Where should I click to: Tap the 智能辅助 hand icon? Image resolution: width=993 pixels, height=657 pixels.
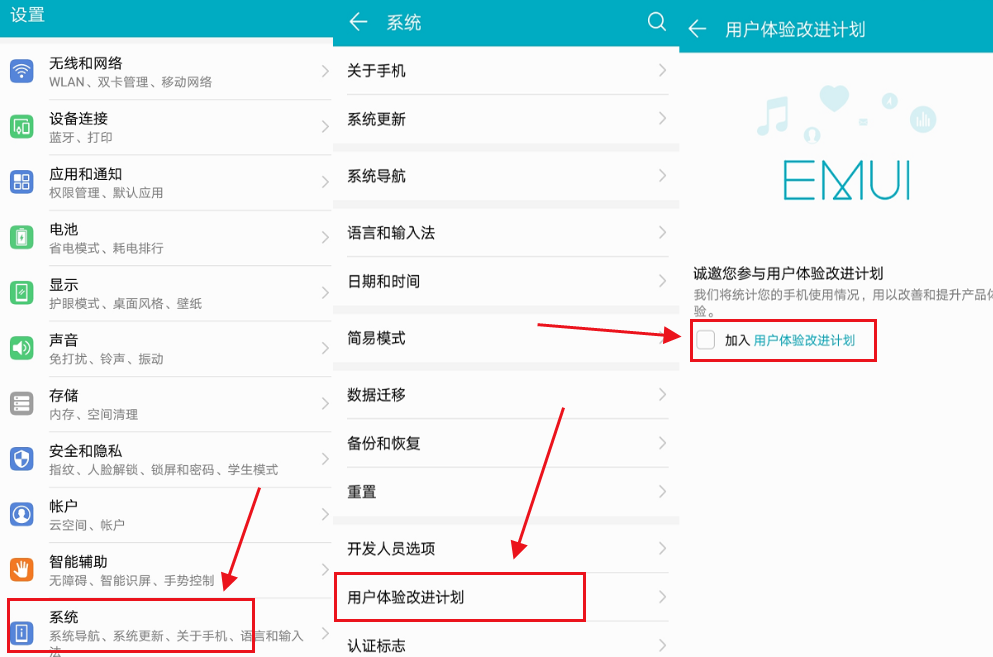tap(22, 570)
